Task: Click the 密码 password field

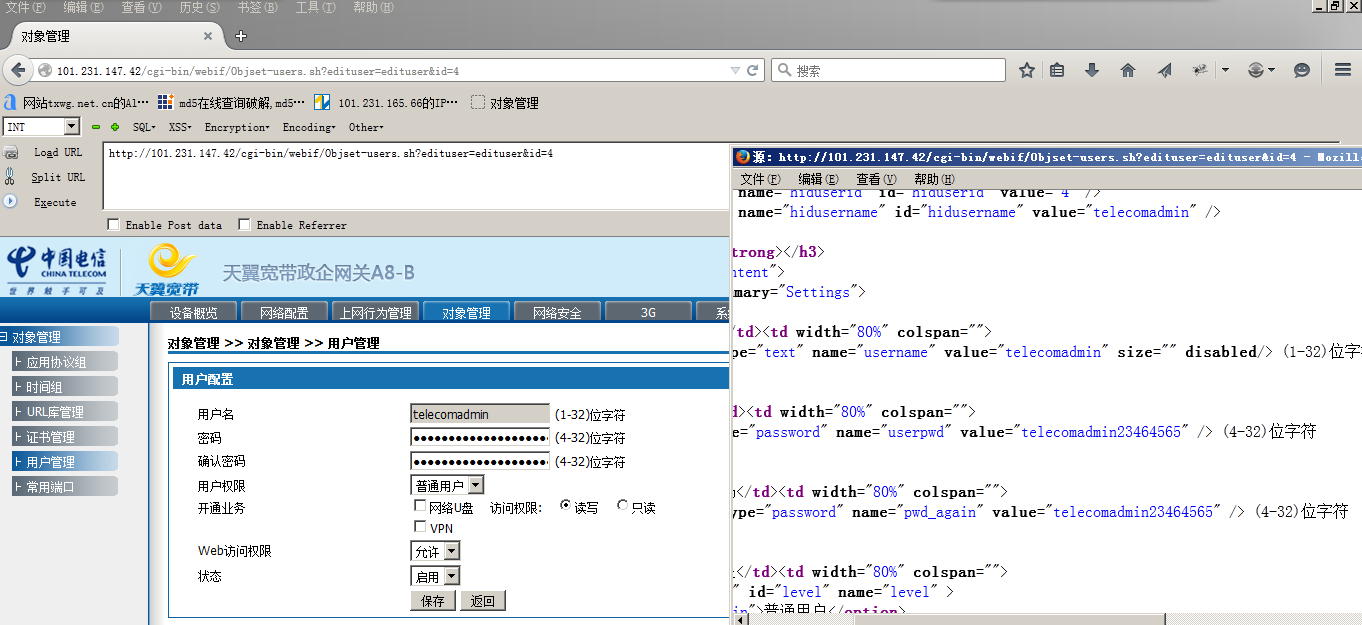Action: [x=480, y=438]
